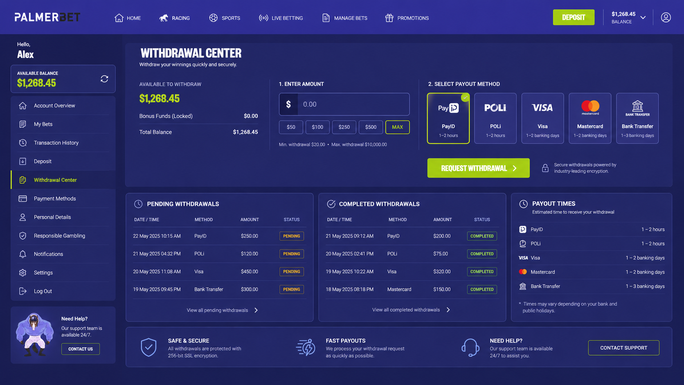Open My Bets in sidebar
The width and height of the screenshot is (684, 385).
63,124
